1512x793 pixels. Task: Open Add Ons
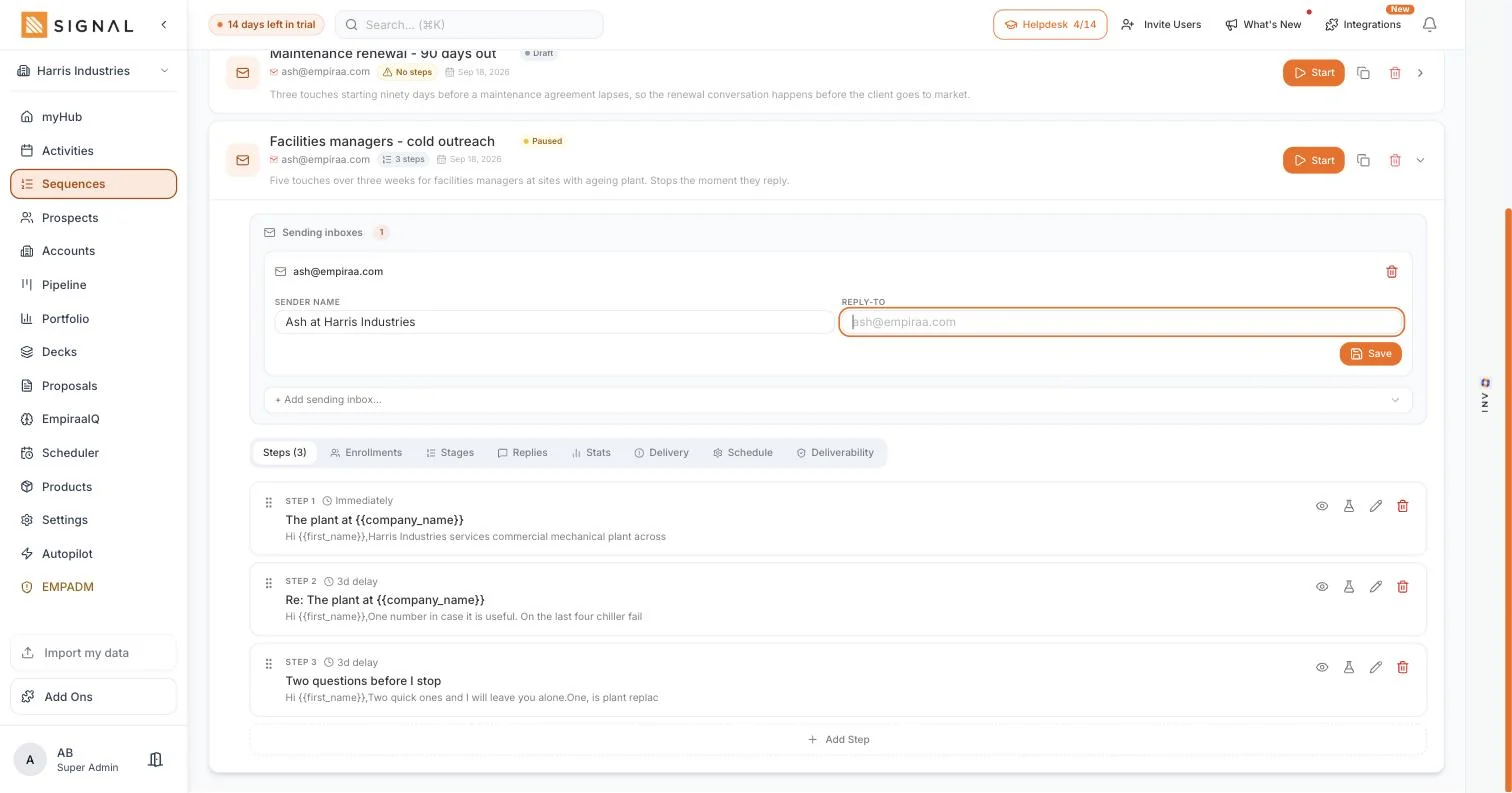point(94,697)
